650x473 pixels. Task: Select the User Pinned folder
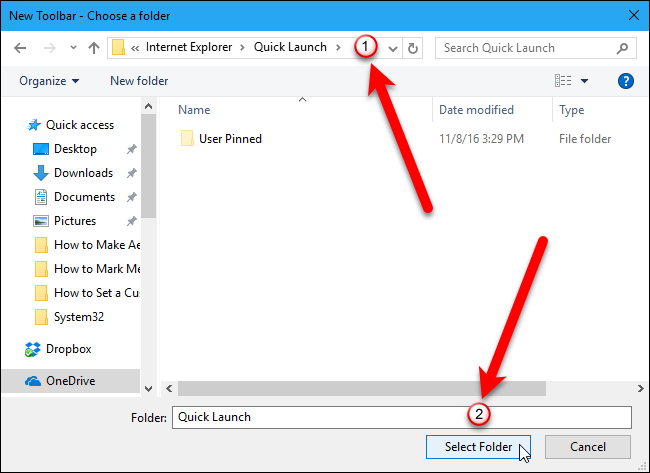tap(230, 139)
